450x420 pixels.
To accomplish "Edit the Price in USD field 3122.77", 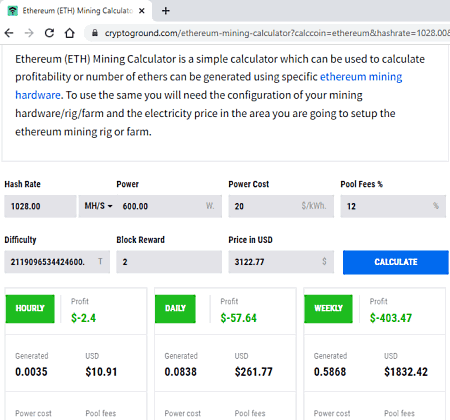I will (281, 262).
